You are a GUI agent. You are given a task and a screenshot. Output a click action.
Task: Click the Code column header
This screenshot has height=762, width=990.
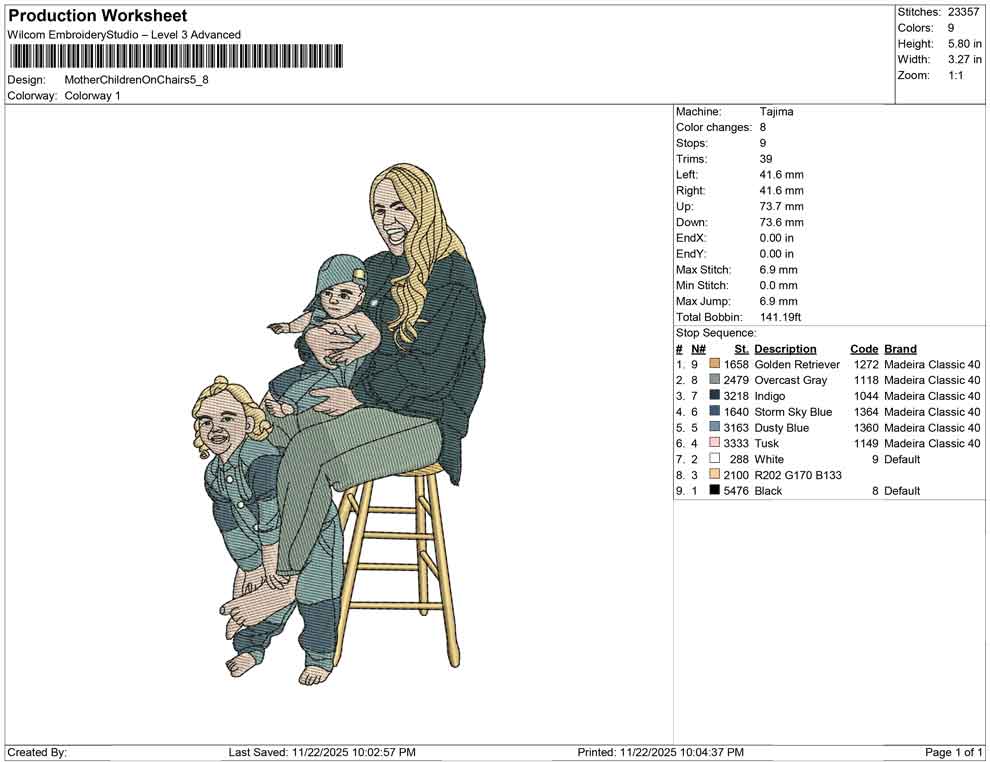pyautogui.click(x=863, y=348)
